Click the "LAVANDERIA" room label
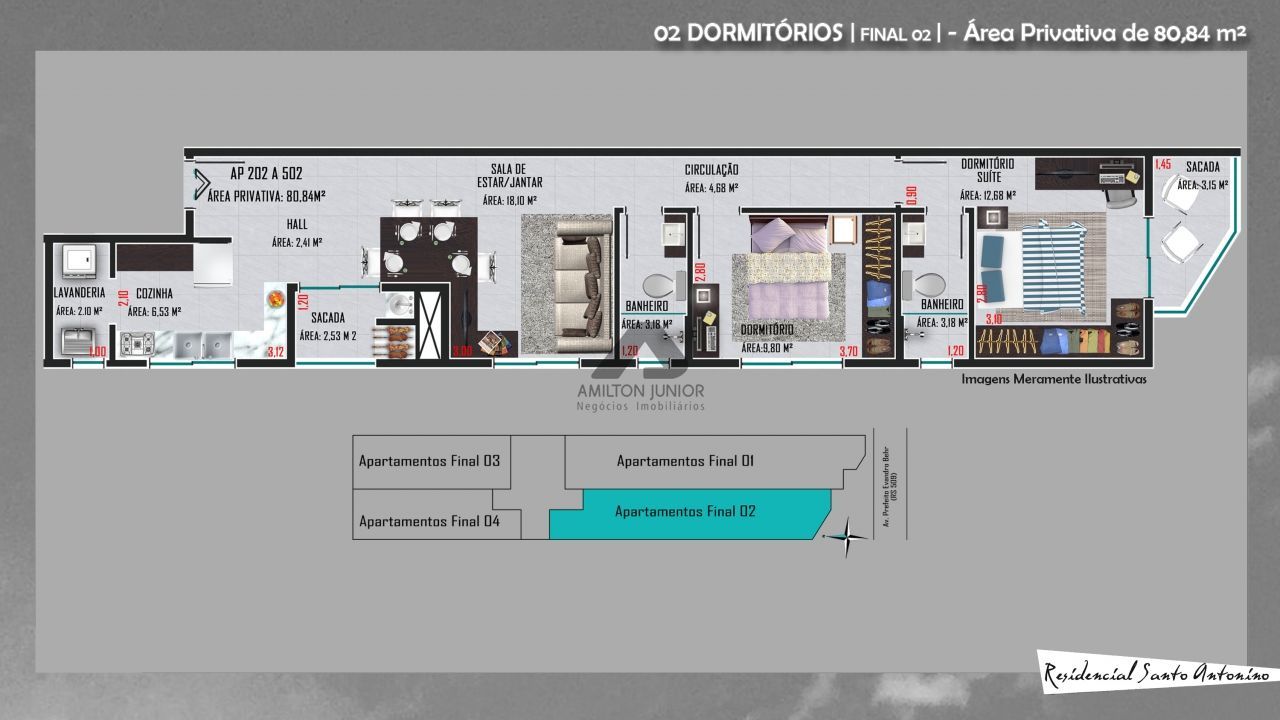The image size is (1280, 720). coord(80,293)
